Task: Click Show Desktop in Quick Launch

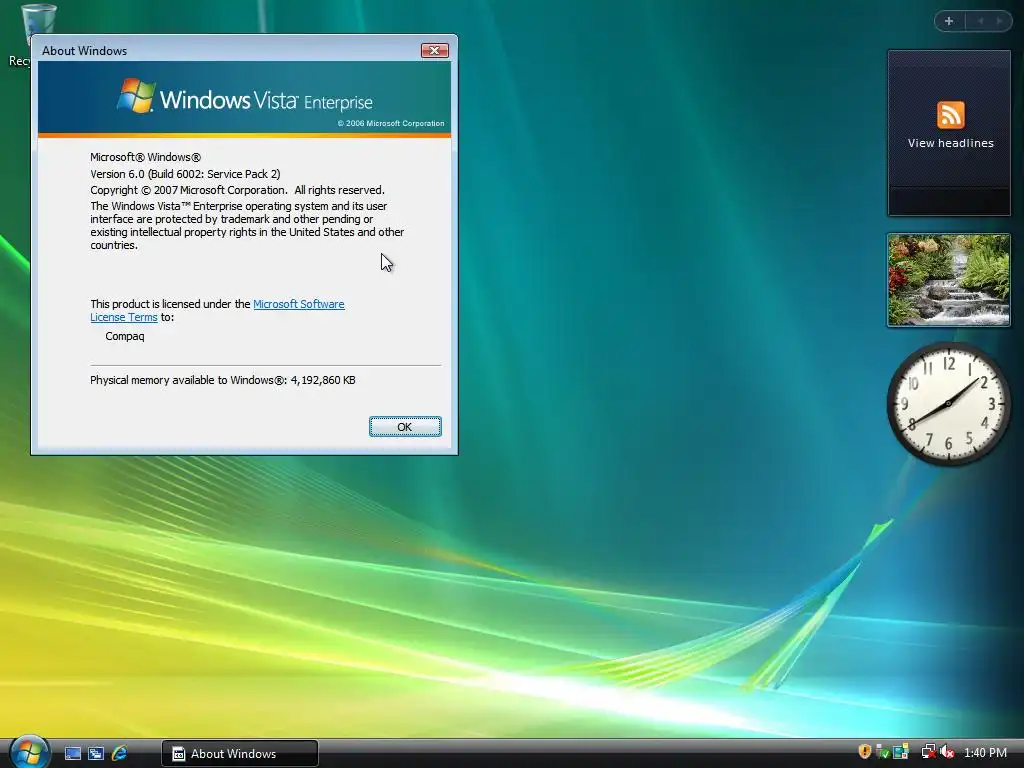Action: coord(72,753)
